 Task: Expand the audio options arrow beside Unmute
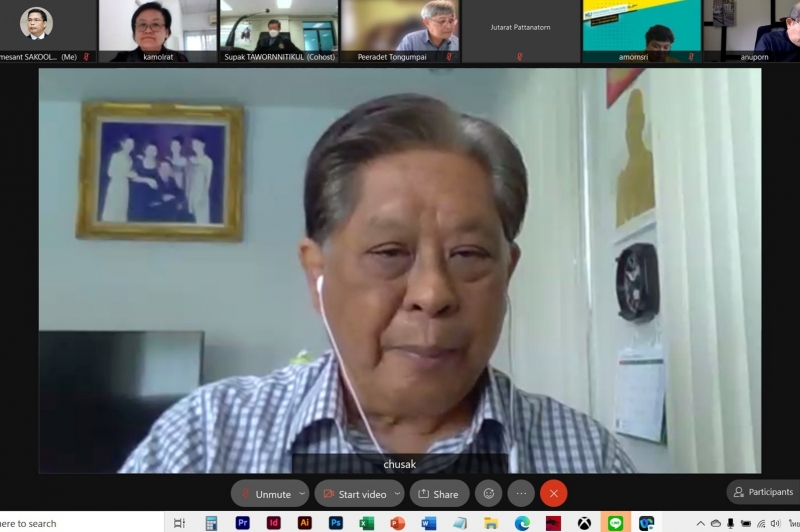pyautogui.click(x=302, y=493)
